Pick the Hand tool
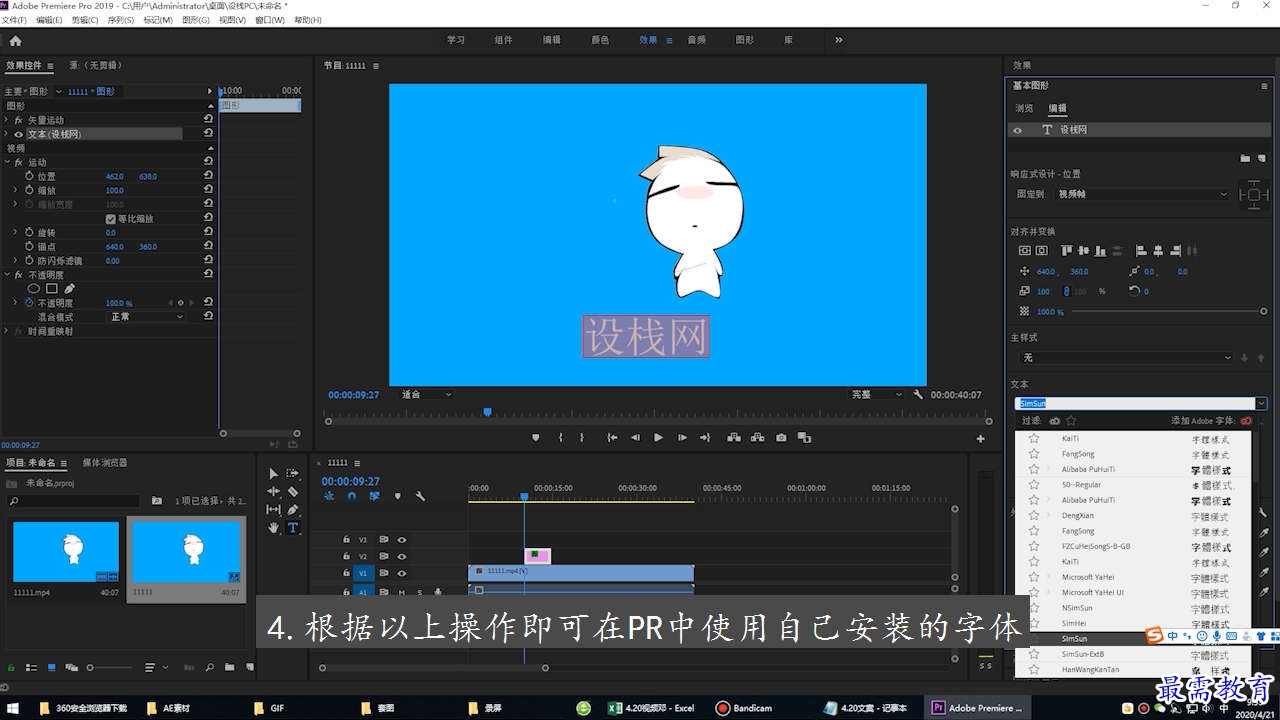 (274, 527)
